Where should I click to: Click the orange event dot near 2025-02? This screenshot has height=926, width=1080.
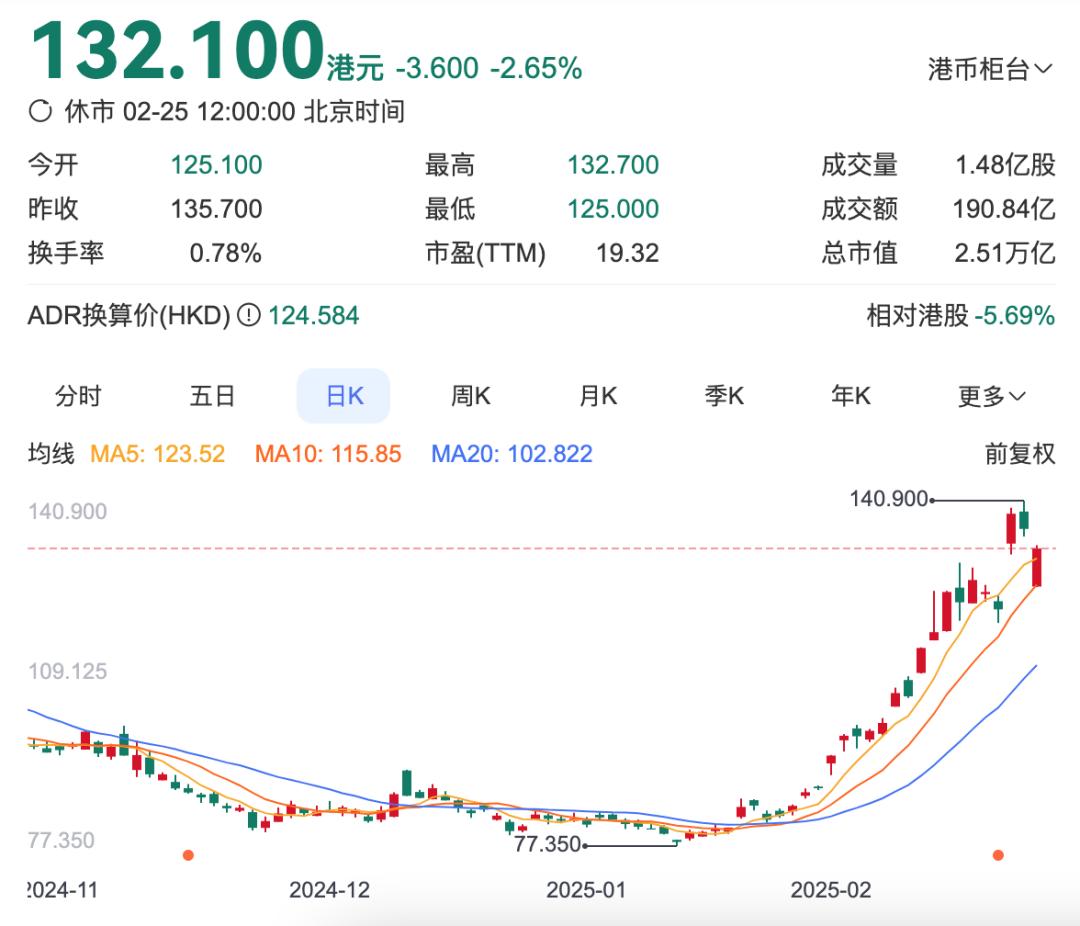[x=998, y=855]
